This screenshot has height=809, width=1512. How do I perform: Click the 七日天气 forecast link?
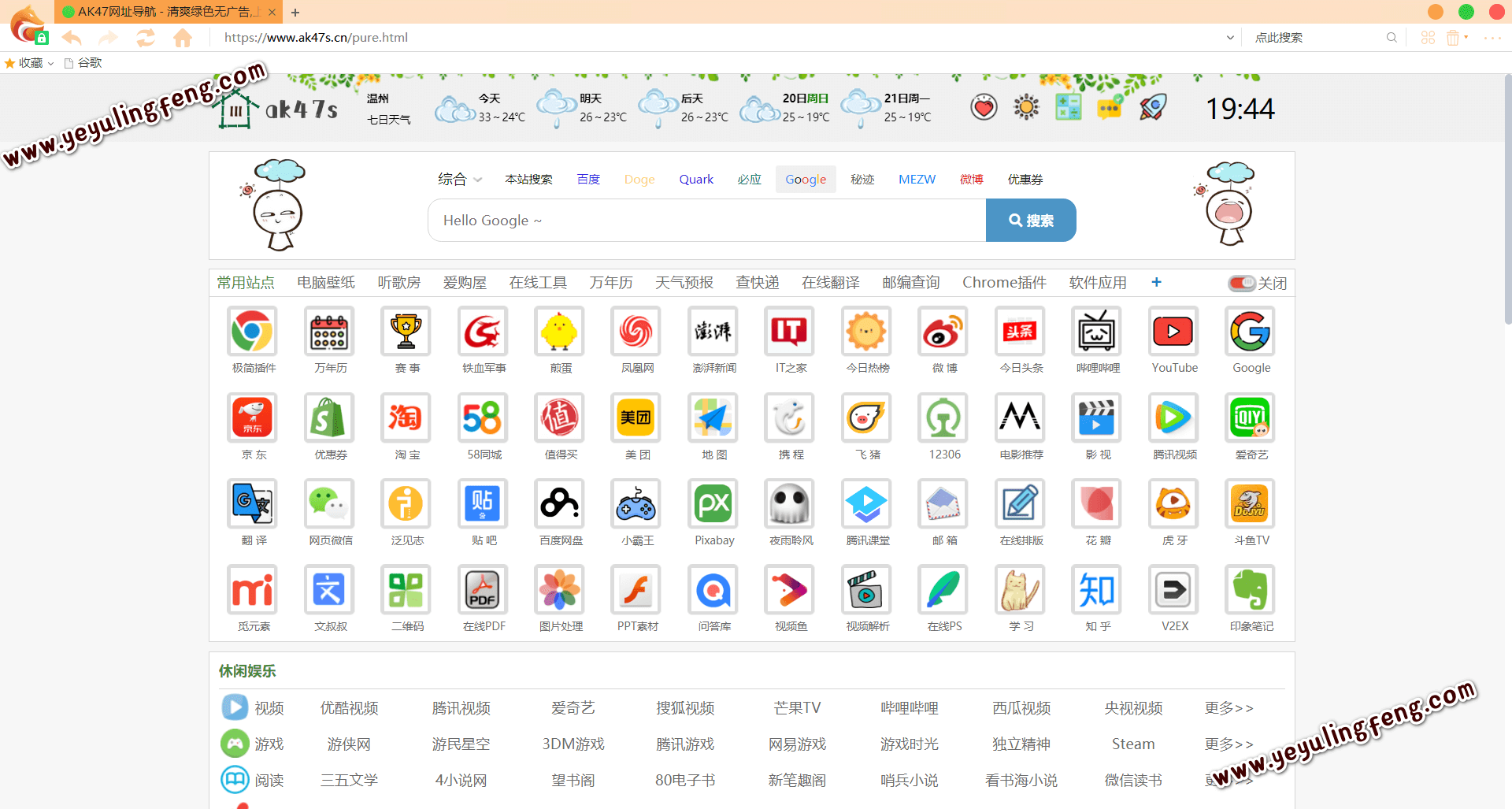click(389, 119)
